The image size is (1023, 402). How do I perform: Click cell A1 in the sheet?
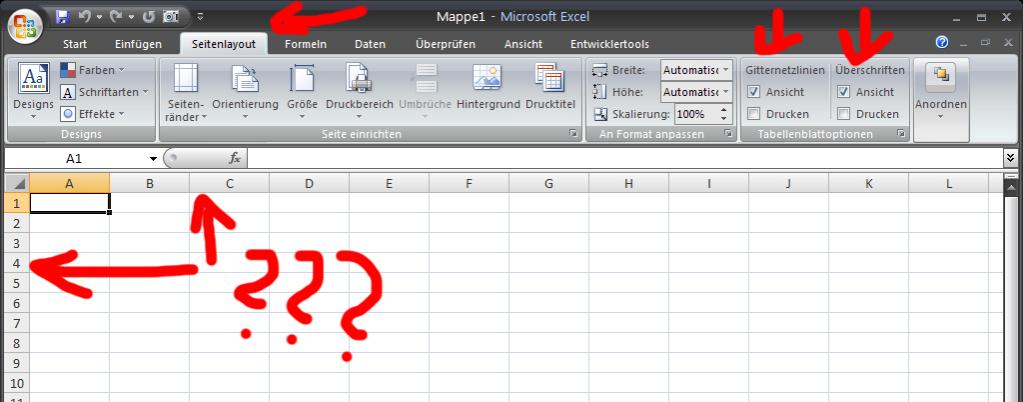tap(70, 203)
